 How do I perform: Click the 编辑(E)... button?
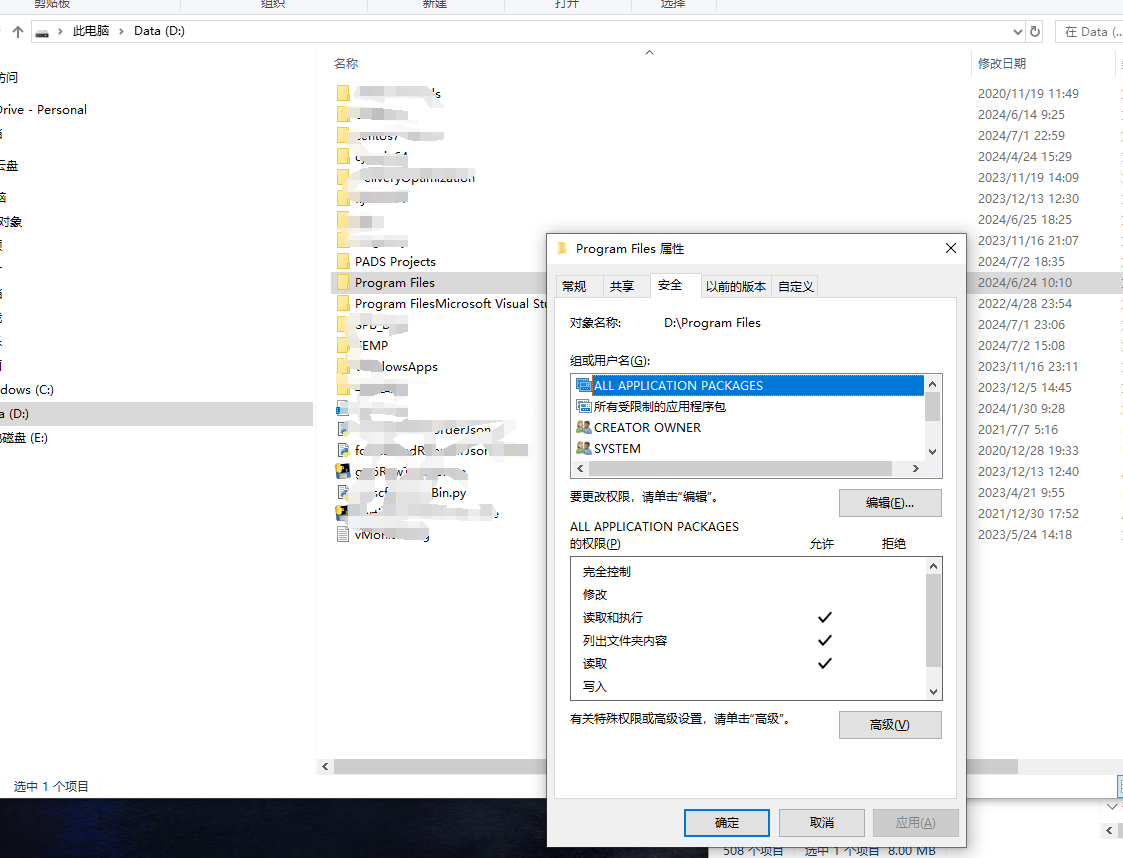tap(890, 503)
